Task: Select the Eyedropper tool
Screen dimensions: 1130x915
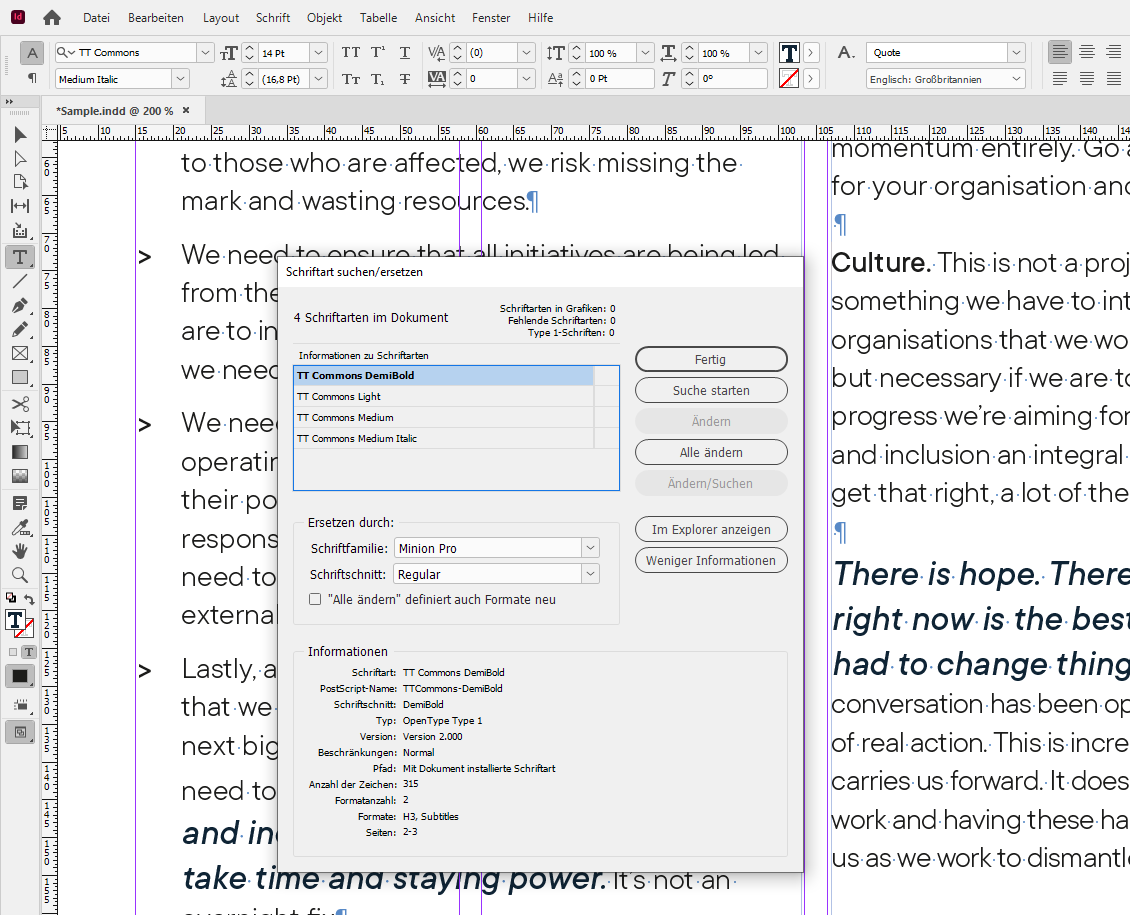Action: point(20,525)
